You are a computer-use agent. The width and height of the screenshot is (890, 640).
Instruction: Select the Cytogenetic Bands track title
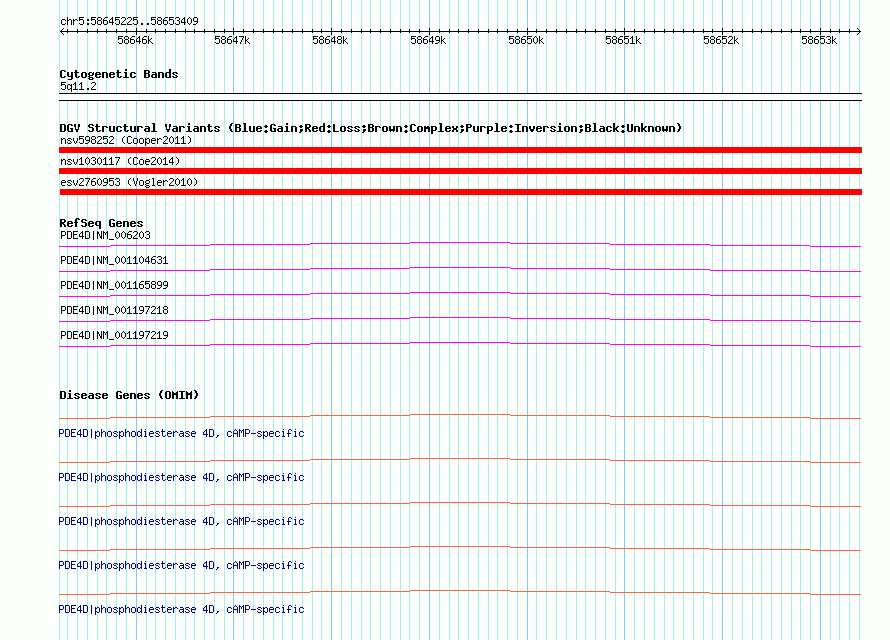[x=119, y=74]
